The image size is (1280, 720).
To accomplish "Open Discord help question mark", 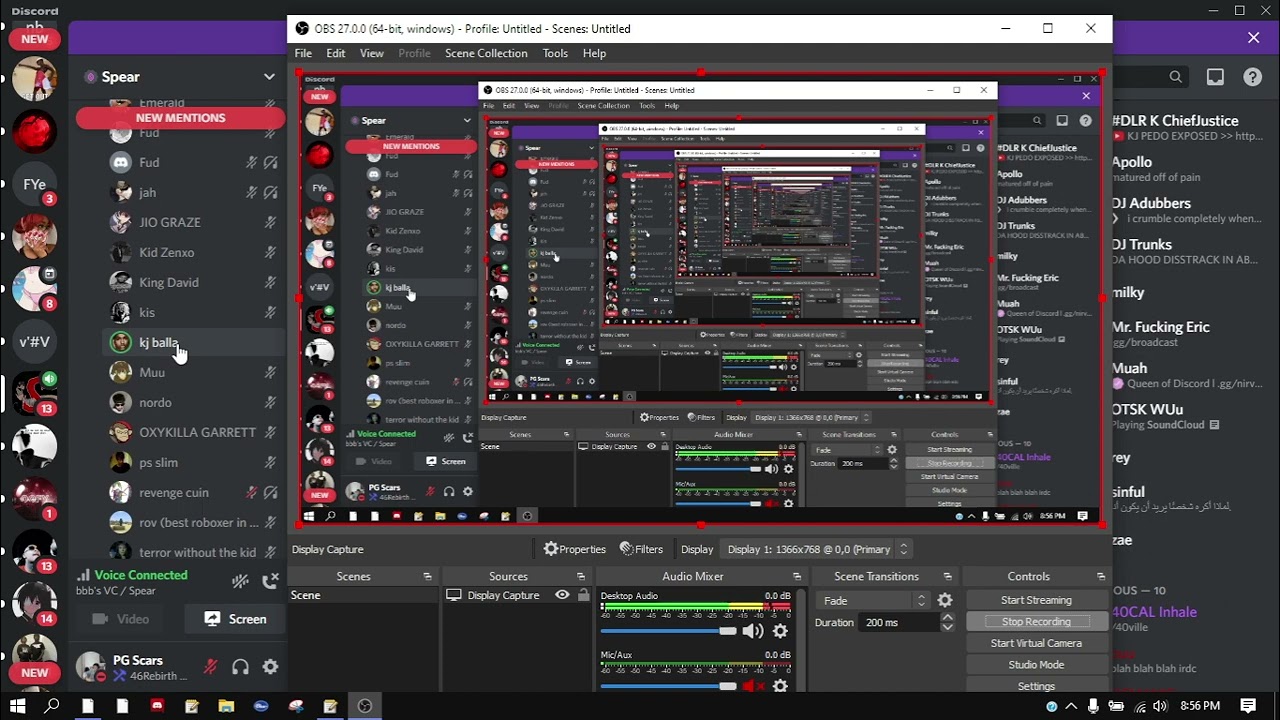I will click(x=1252, y=77).
